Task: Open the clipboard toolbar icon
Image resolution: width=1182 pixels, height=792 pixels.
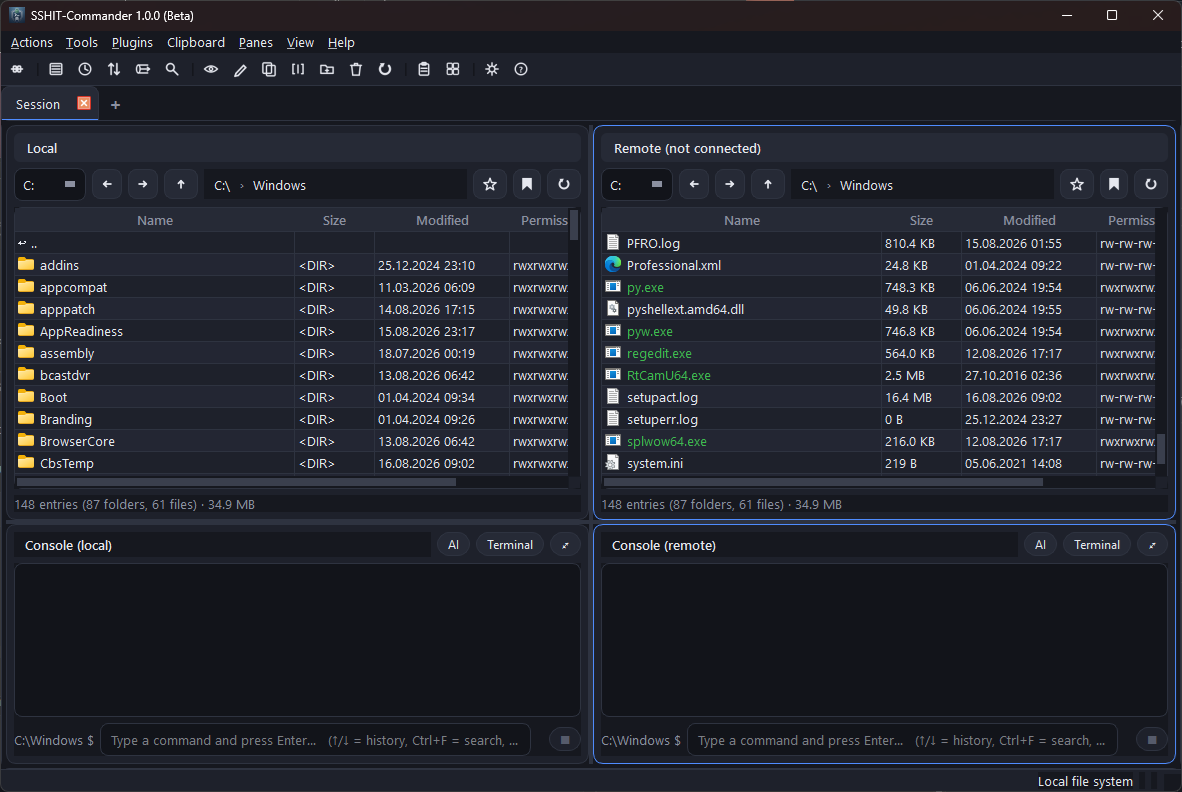Action: 424,69
